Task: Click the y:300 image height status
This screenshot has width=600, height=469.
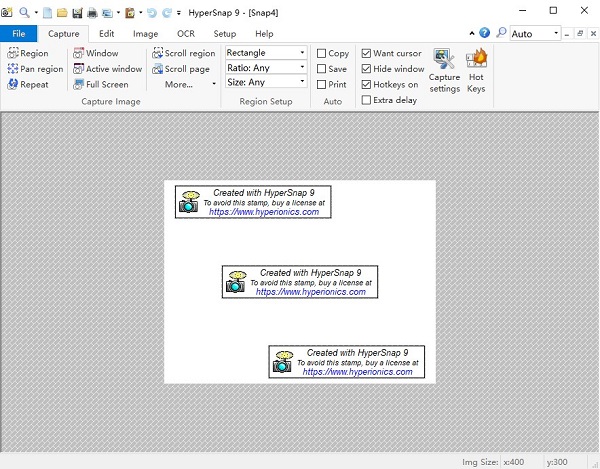Action: coord(557,462)
